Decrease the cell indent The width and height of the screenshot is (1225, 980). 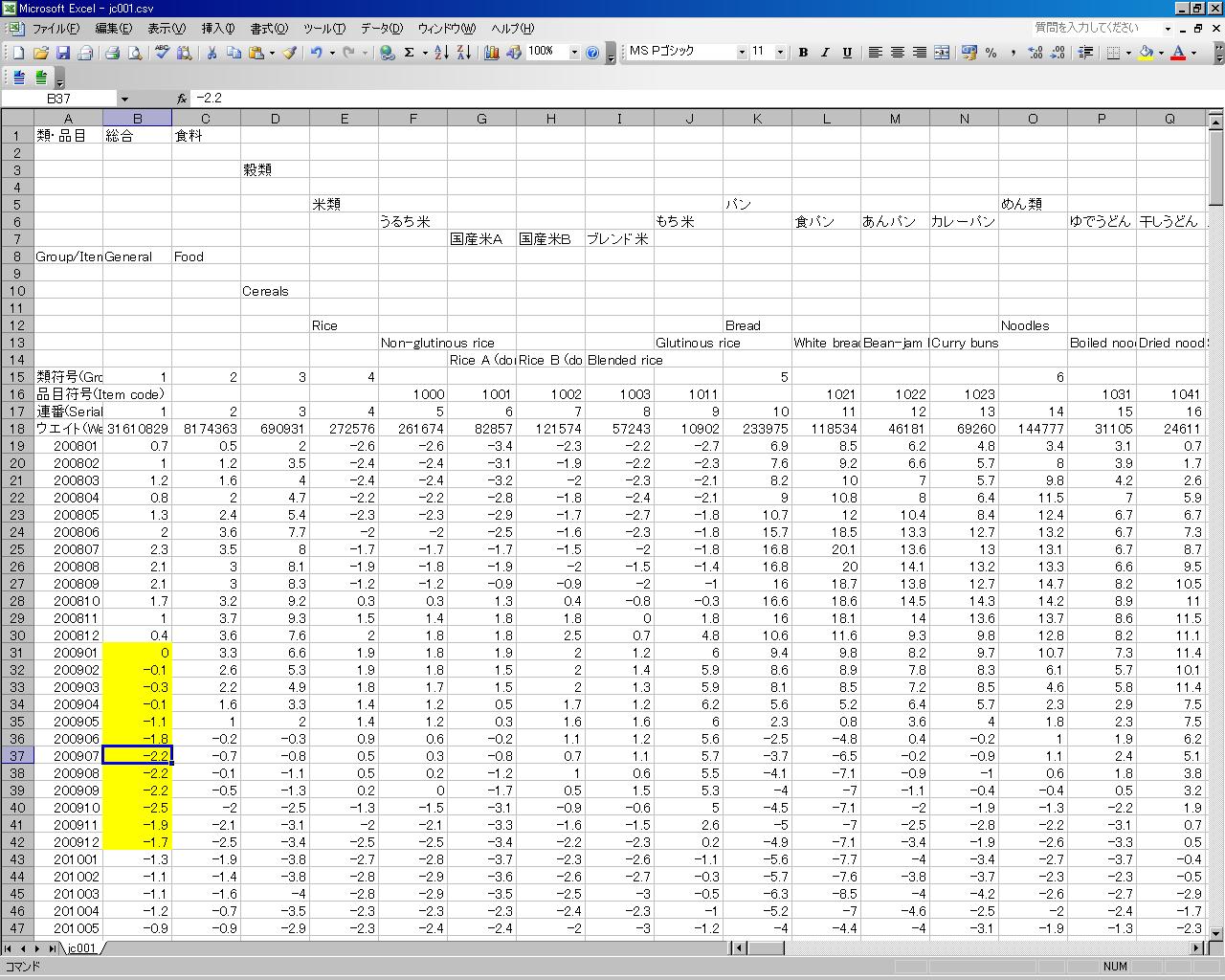(x=1085, y=53)
